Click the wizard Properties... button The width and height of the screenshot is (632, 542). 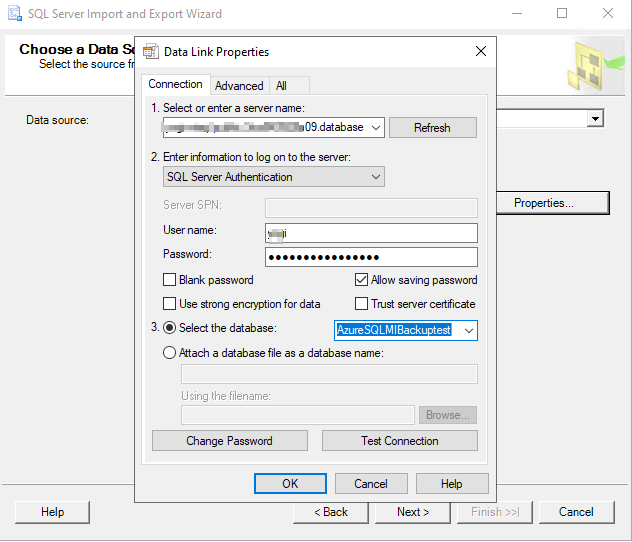pos(552,203)
